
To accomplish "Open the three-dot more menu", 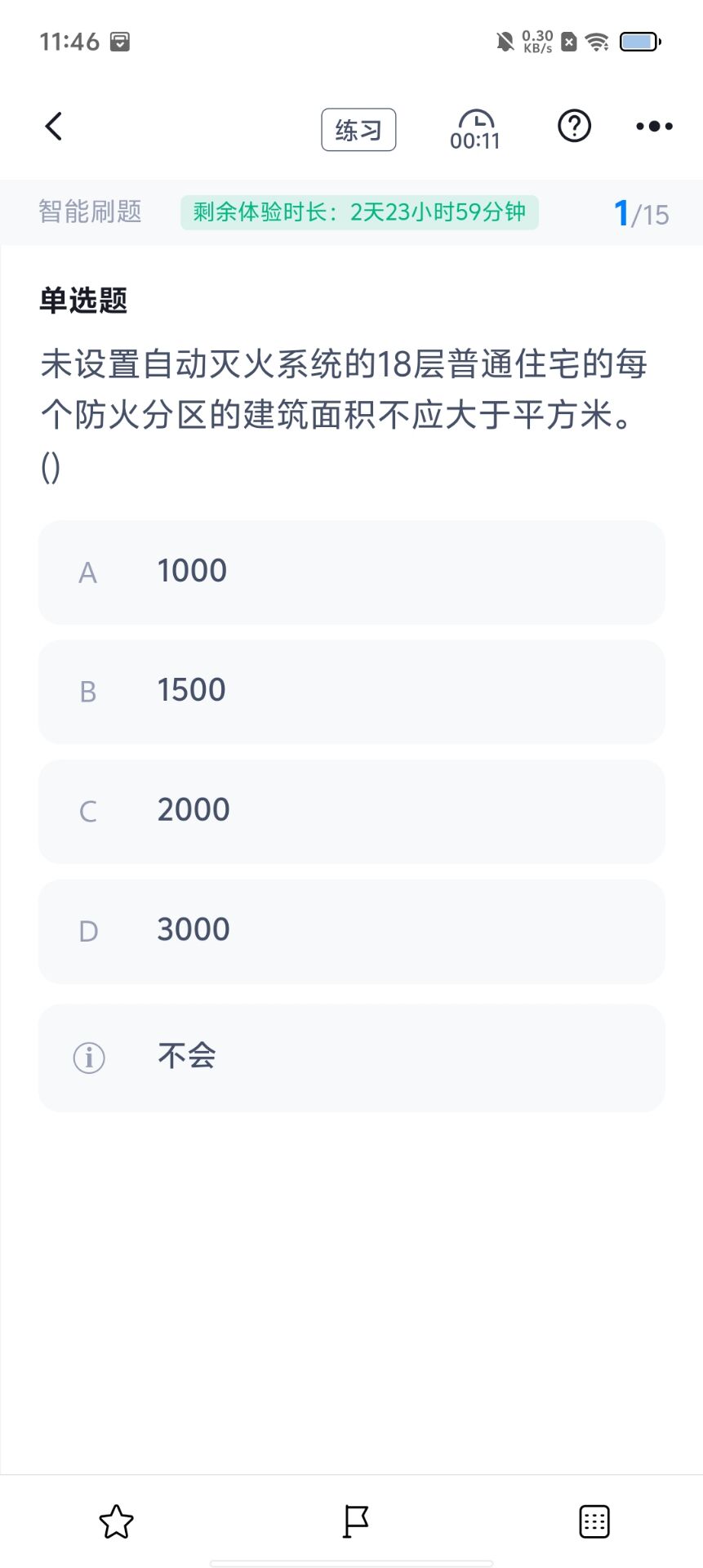I will [x=655, y=127].
